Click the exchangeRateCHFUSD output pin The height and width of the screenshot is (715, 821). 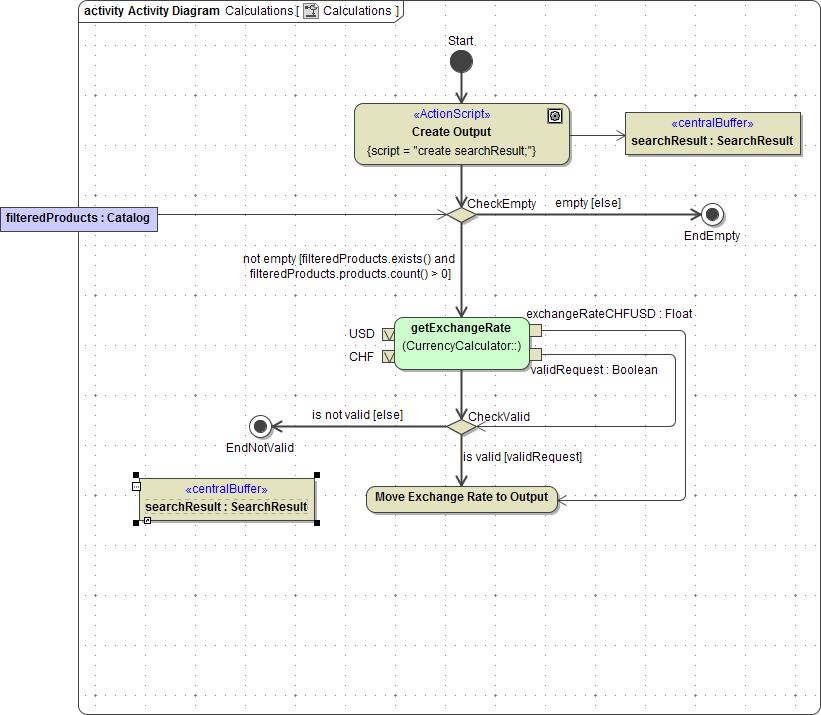click(x=534, y=328)
